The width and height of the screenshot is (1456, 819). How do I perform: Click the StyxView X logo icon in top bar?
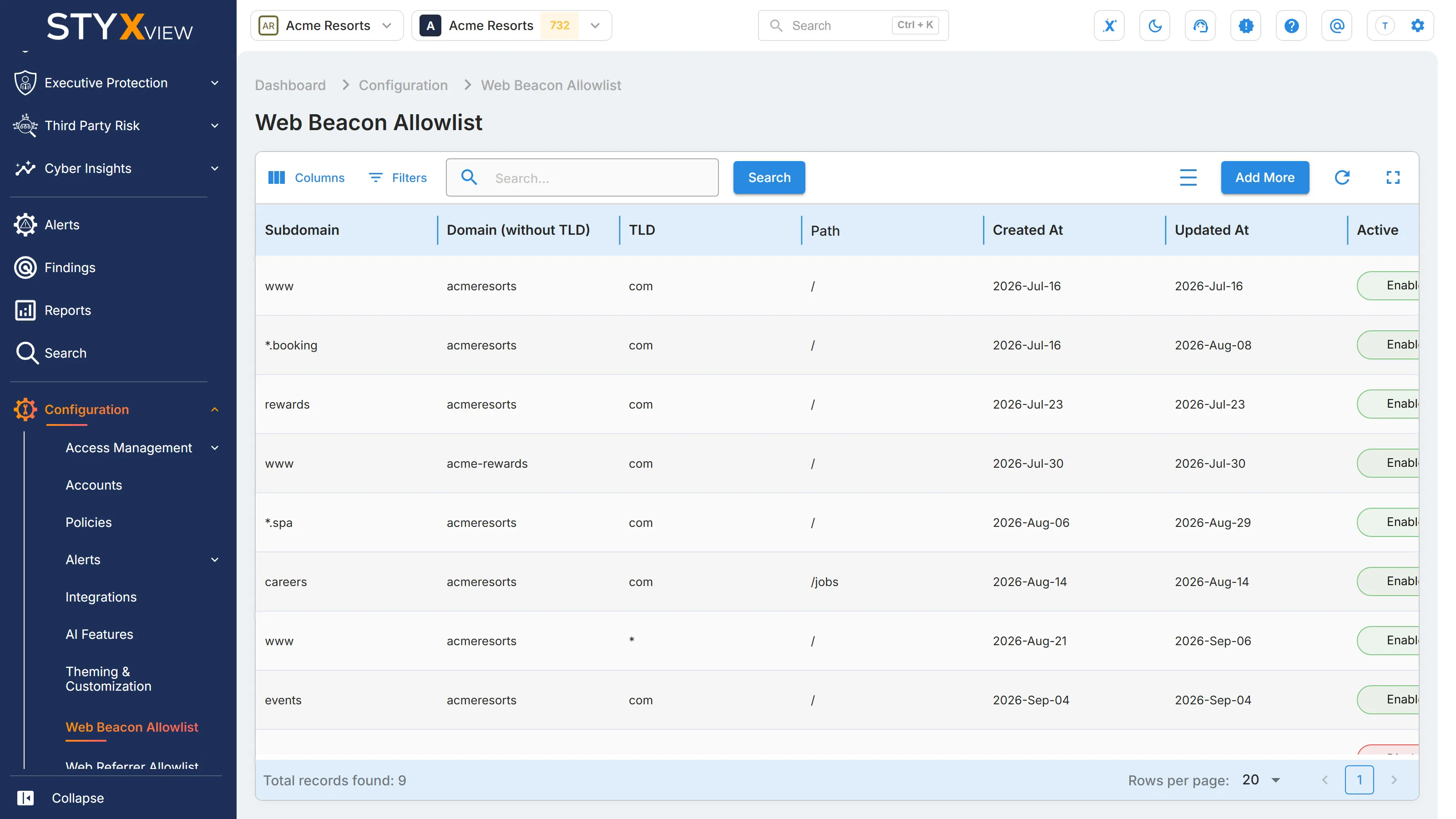coord(1109,25)
